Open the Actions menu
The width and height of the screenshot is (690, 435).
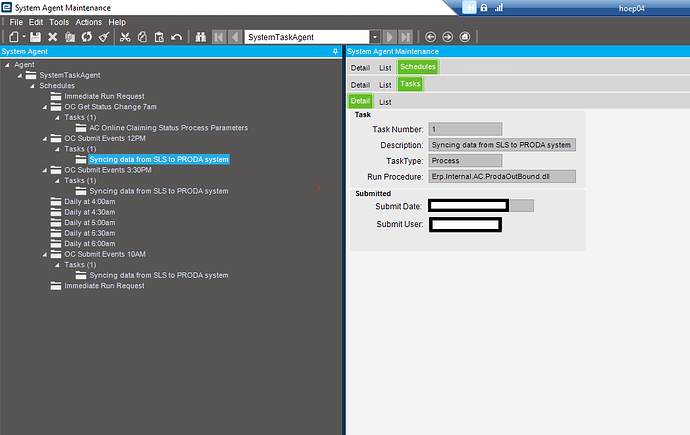pyautogui.click(x=88, y=22)
